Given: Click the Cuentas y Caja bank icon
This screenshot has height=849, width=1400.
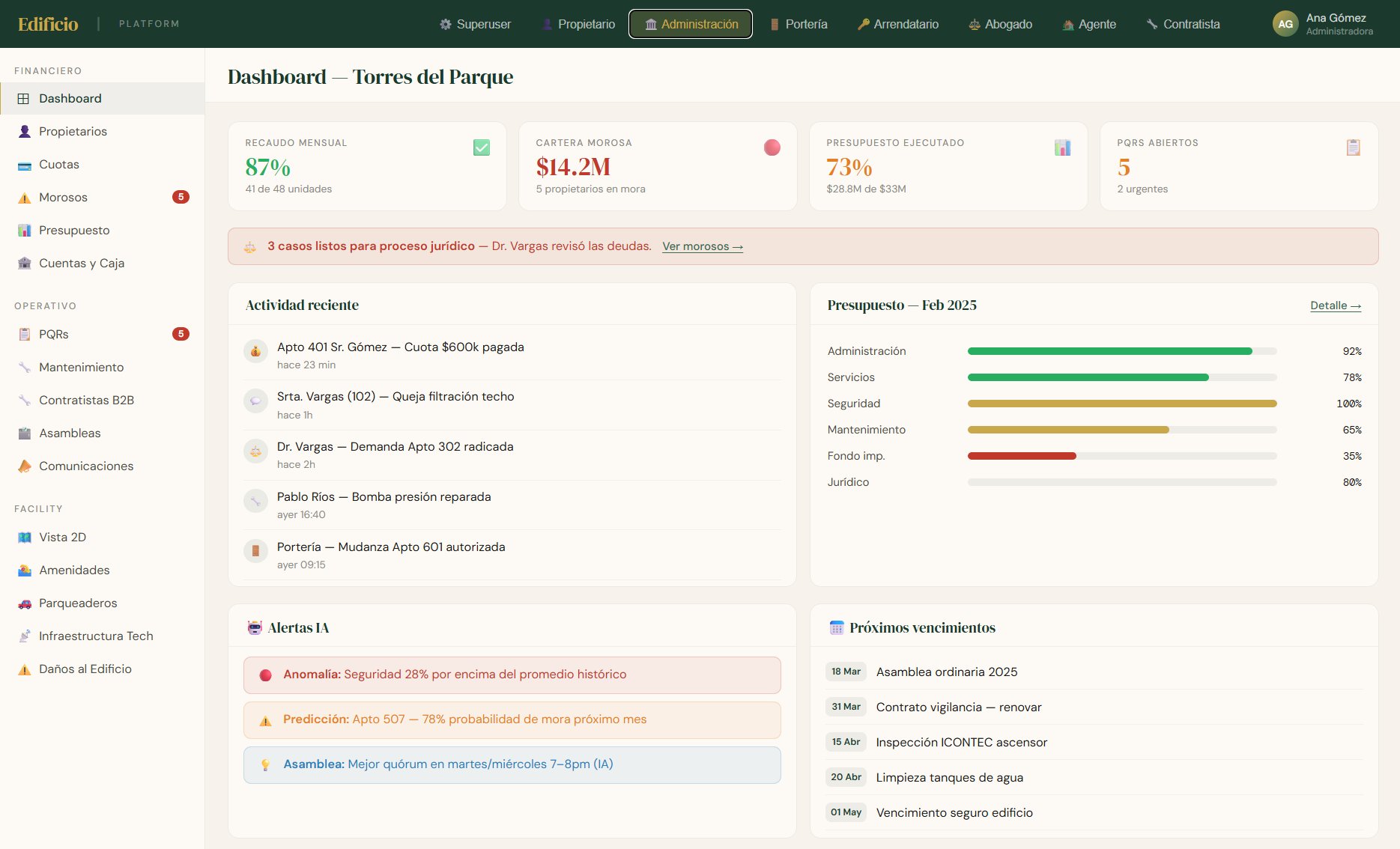Looking at the screenshot, I should tap(24, 264).
